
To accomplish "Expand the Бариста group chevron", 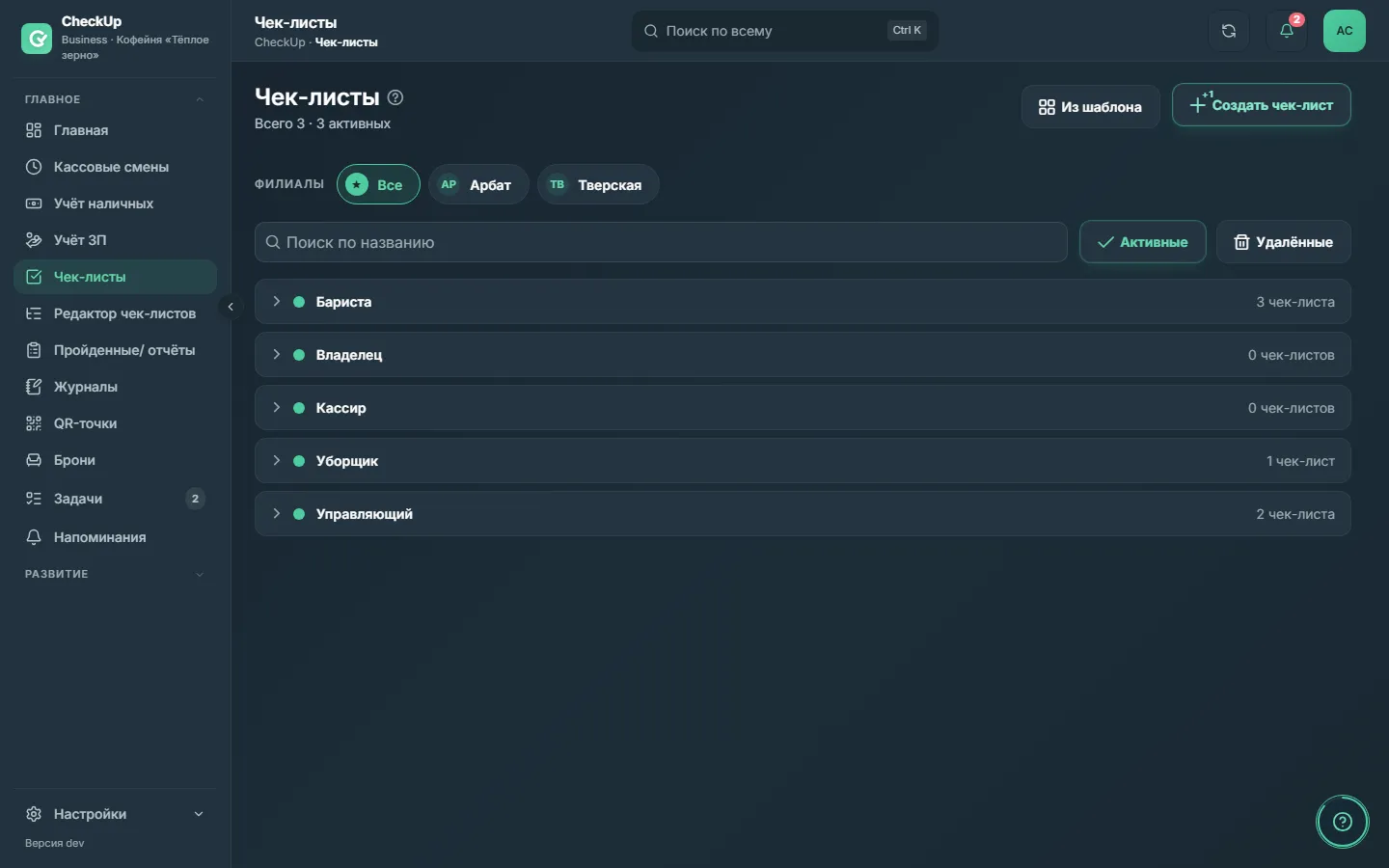I will click(x=276, y=302).
